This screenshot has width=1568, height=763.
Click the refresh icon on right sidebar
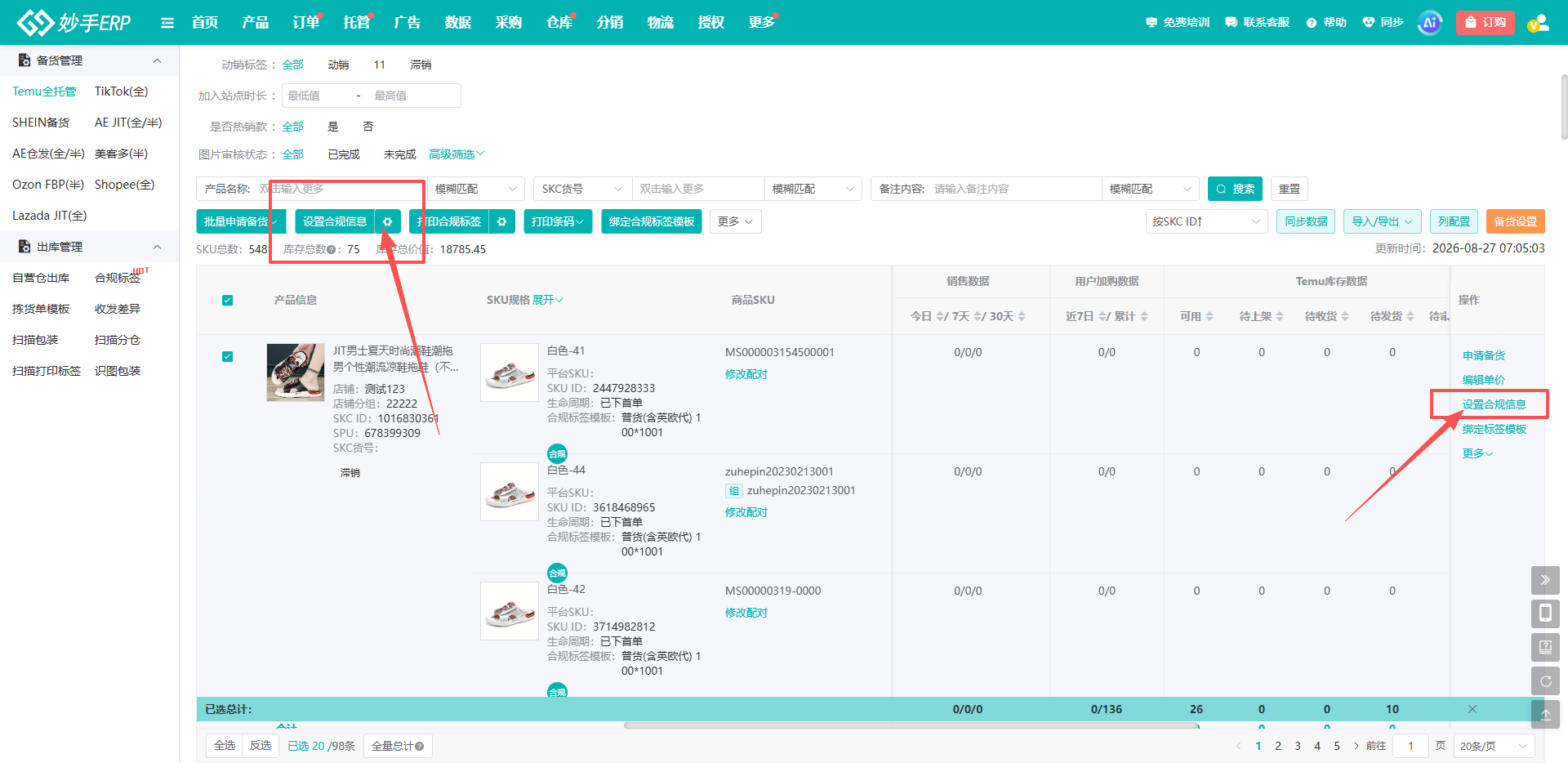1545,680
